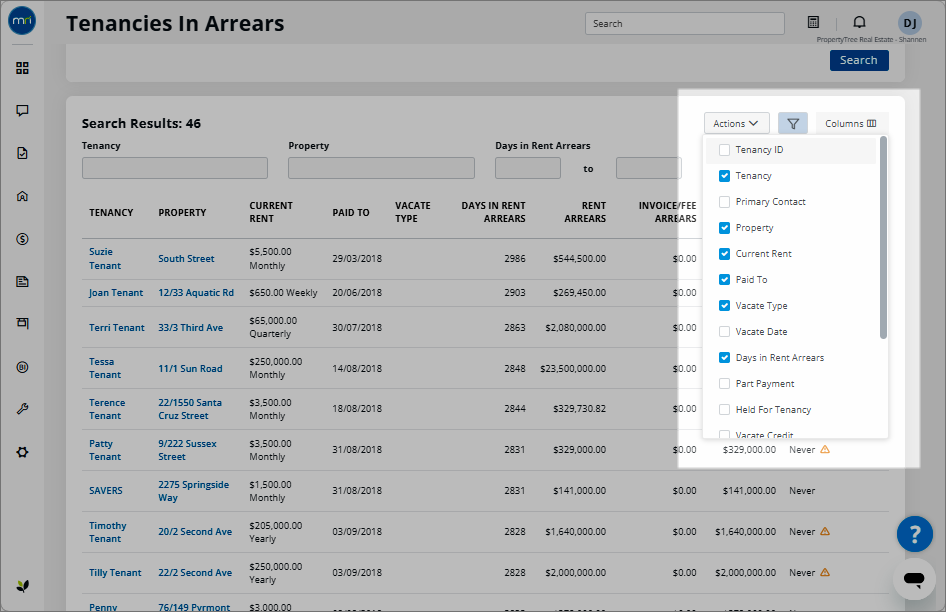The width and height of the screenshot is (946, 612).
Task: Enable the Held For Tenancy column checkbox
Action: [x=725, y=409]
